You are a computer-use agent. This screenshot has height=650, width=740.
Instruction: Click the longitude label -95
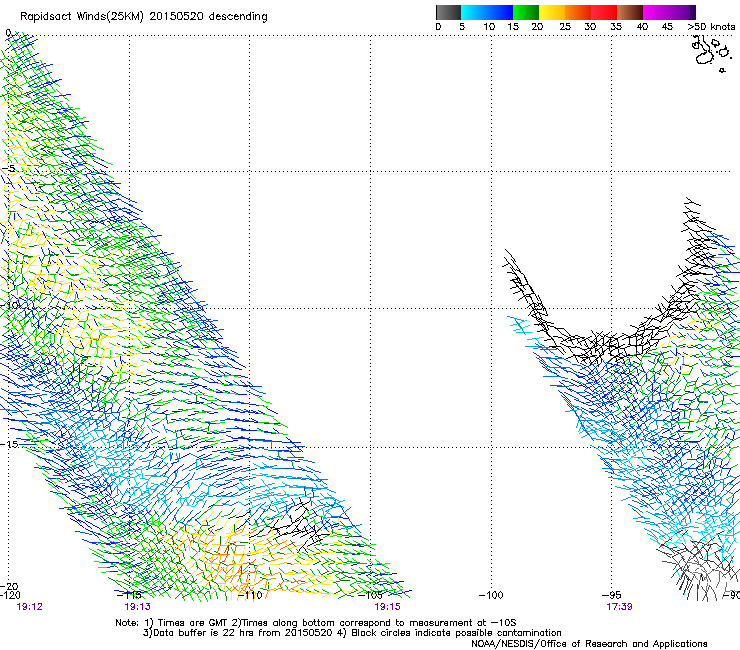point(612,595)
